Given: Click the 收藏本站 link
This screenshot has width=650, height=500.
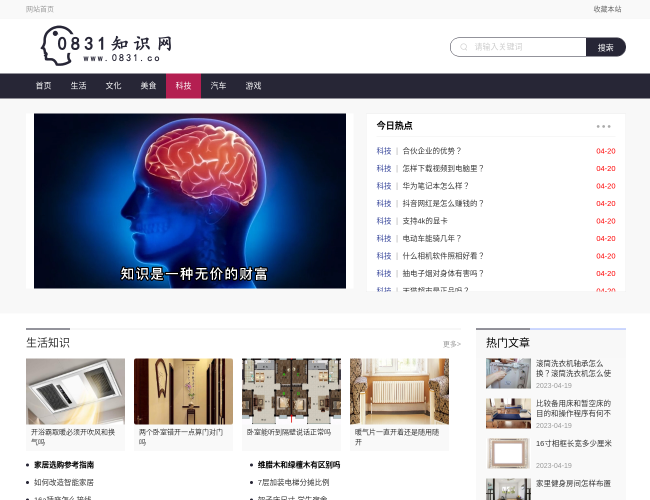Looking at the screenshot, I should pyautogui.click(x=607, y=9).
